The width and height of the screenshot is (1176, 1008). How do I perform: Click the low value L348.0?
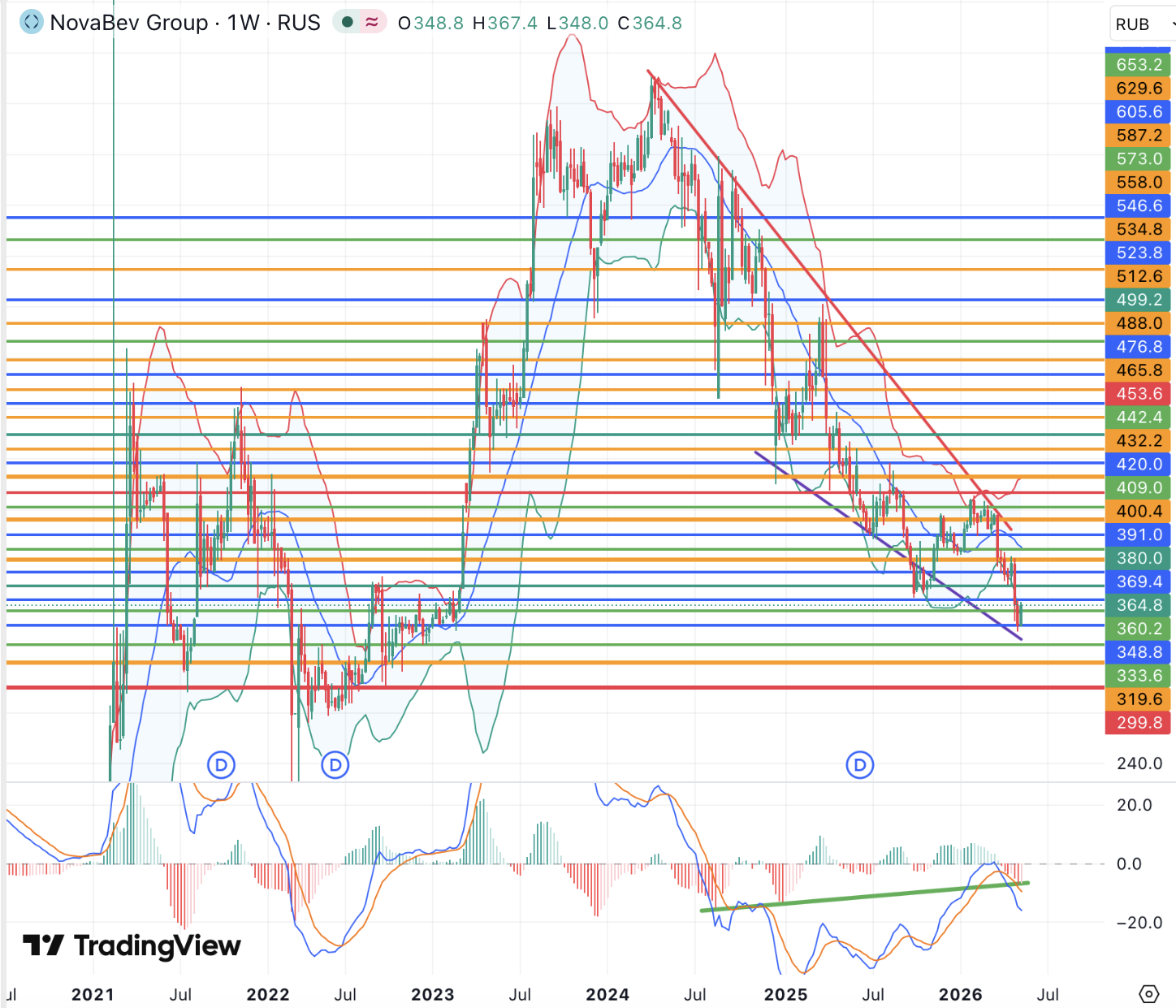[x=577, y=23]
